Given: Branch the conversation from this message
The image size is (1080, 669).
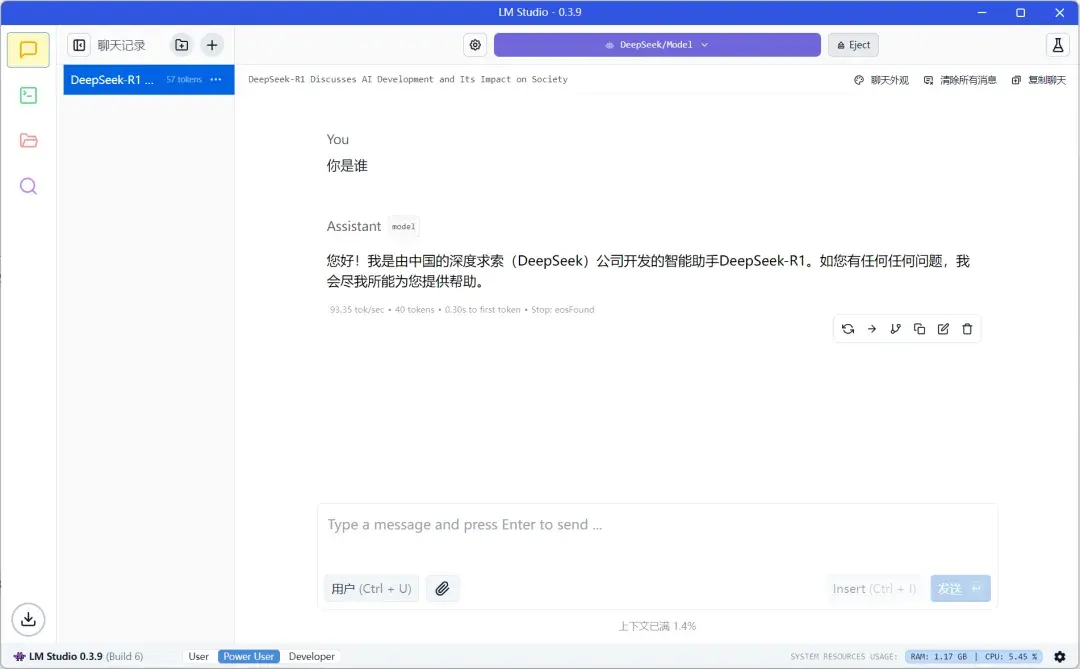Looking at the screenshot, I should click(895, 329).
